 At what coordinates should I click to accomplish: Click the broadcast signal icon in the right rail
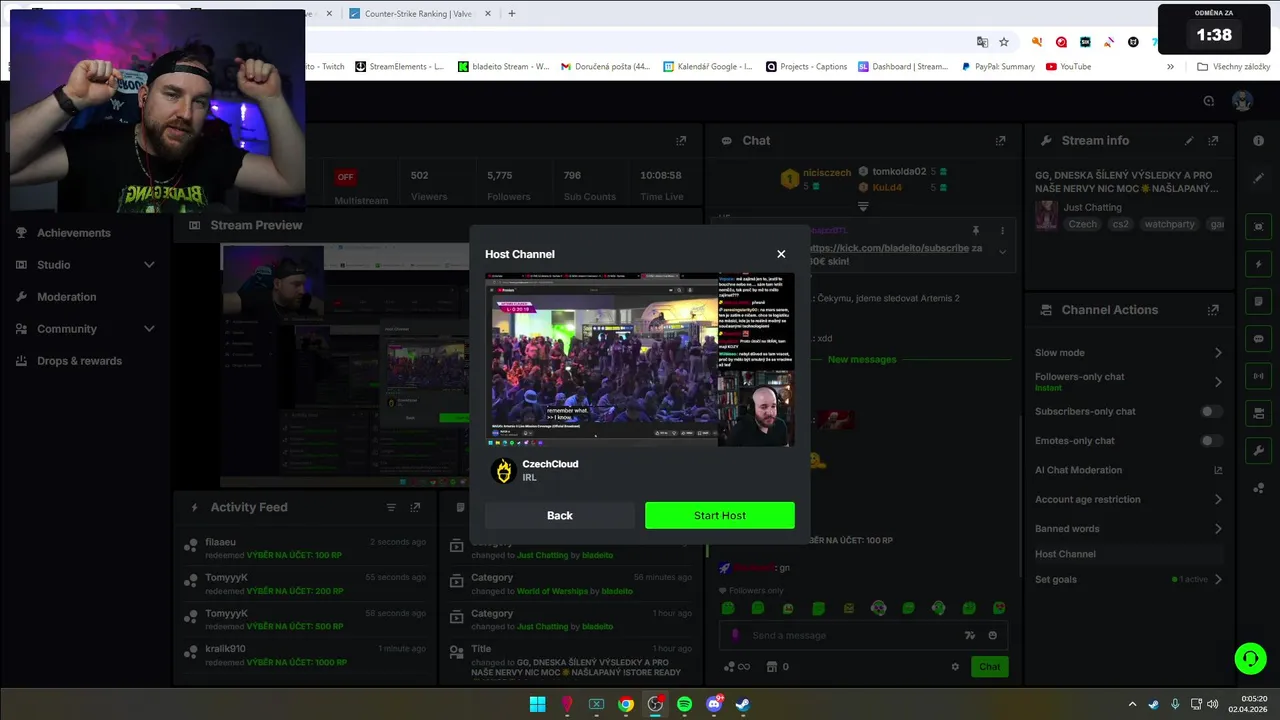coord(1258,376)
